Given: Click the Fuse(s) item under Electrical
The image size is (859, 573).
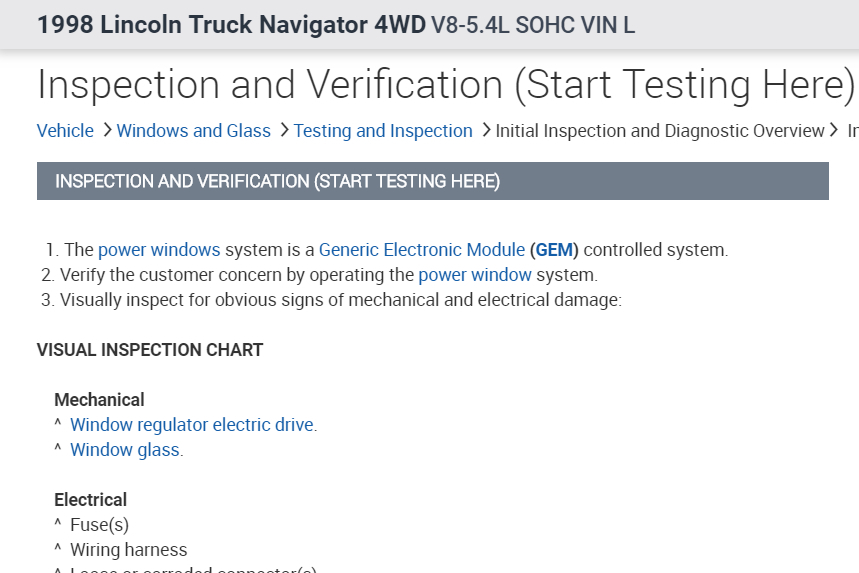Looking at the screenshot, I should tap(99, 524).
